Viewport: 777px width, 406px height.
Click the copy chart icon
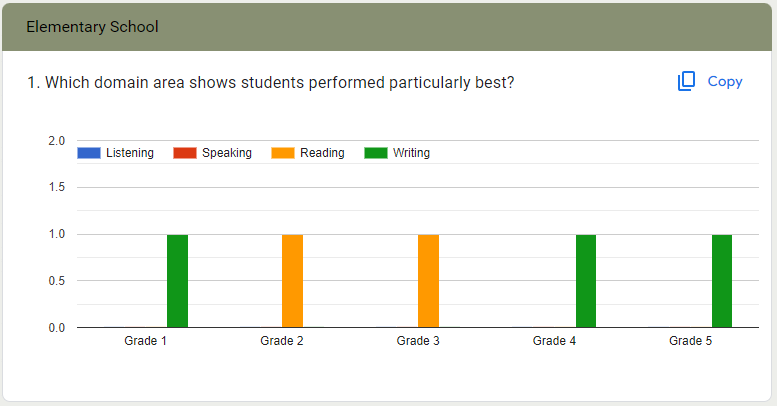point(686,82)
